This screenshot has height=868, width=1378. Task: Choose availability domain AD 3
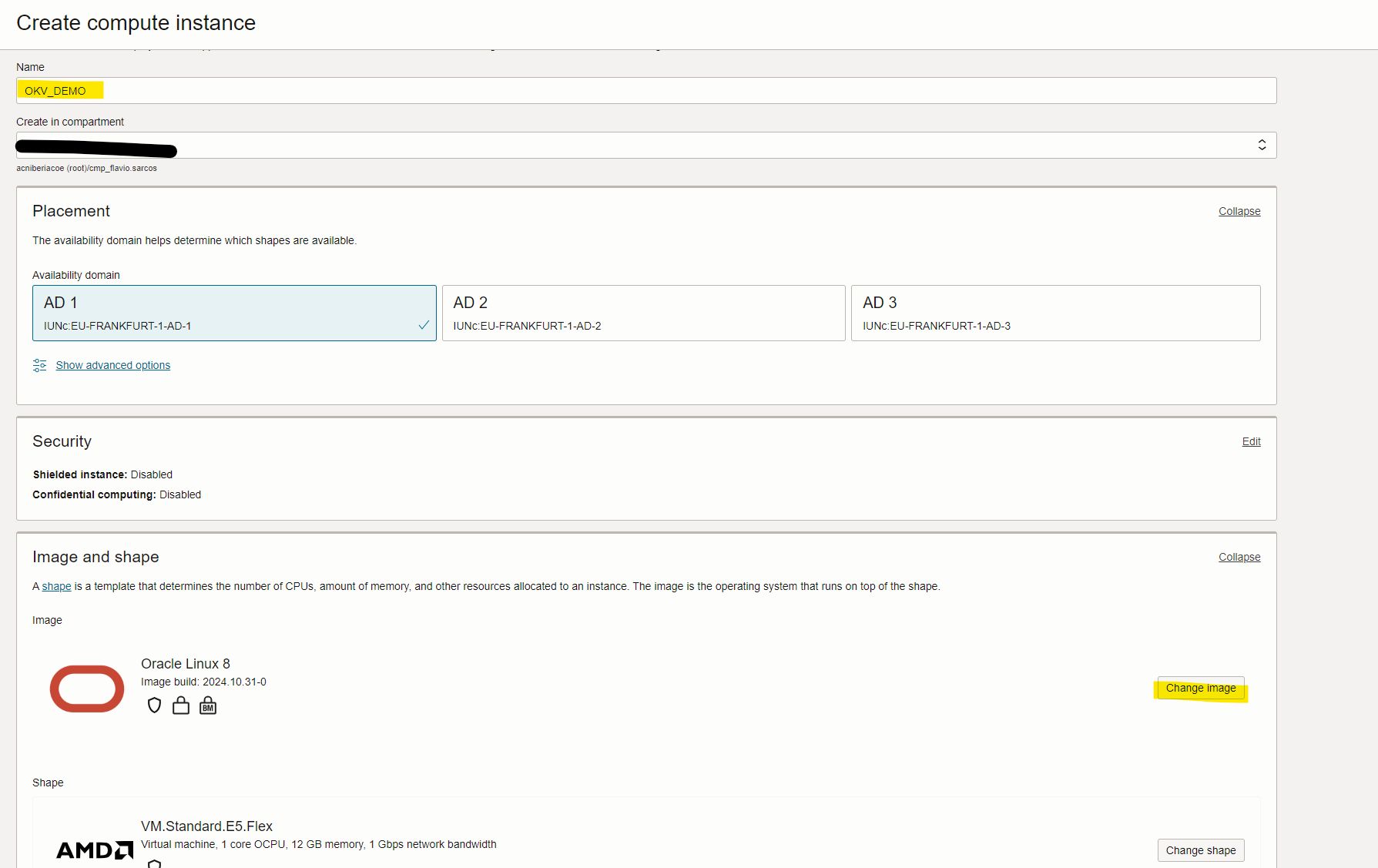click(1055, 313)
